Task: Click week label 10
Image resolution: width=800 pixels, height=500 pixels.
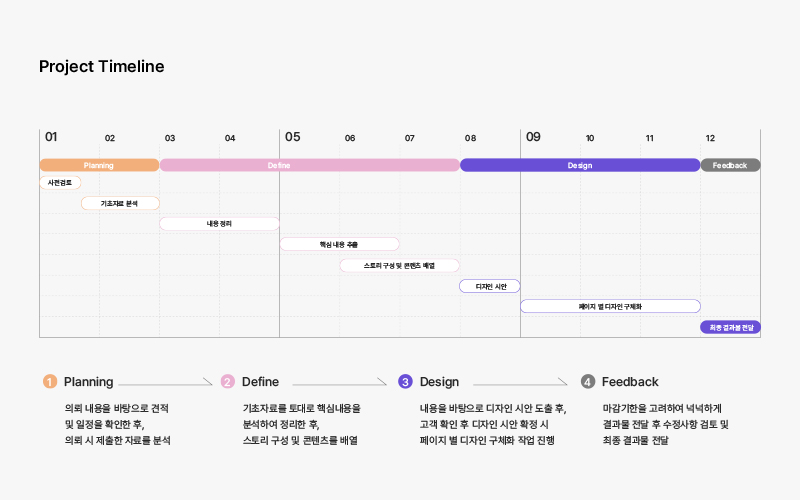Action: (x=590, y=138)
